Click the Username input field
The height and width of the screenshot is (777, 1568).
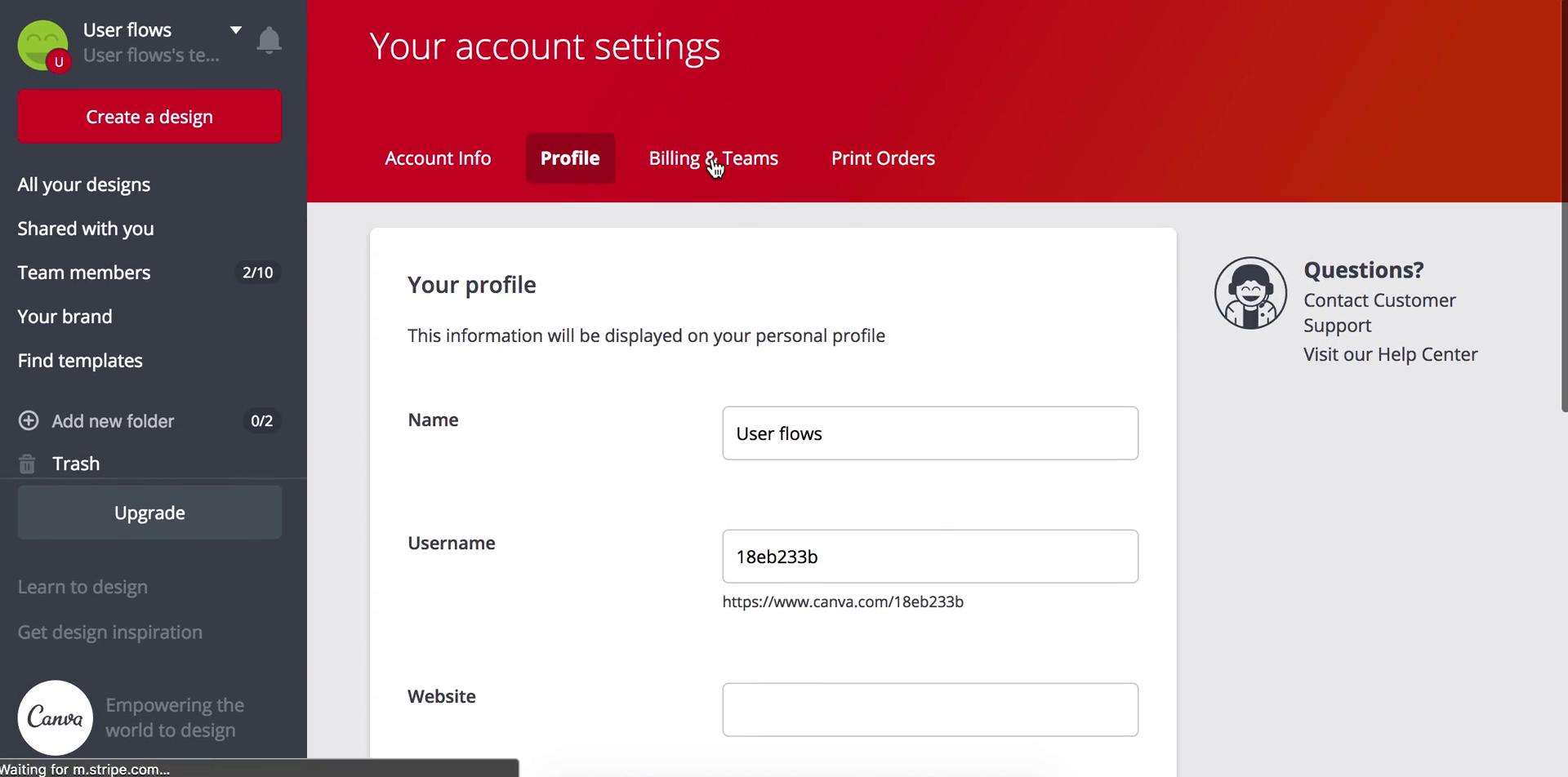[930, 557]
